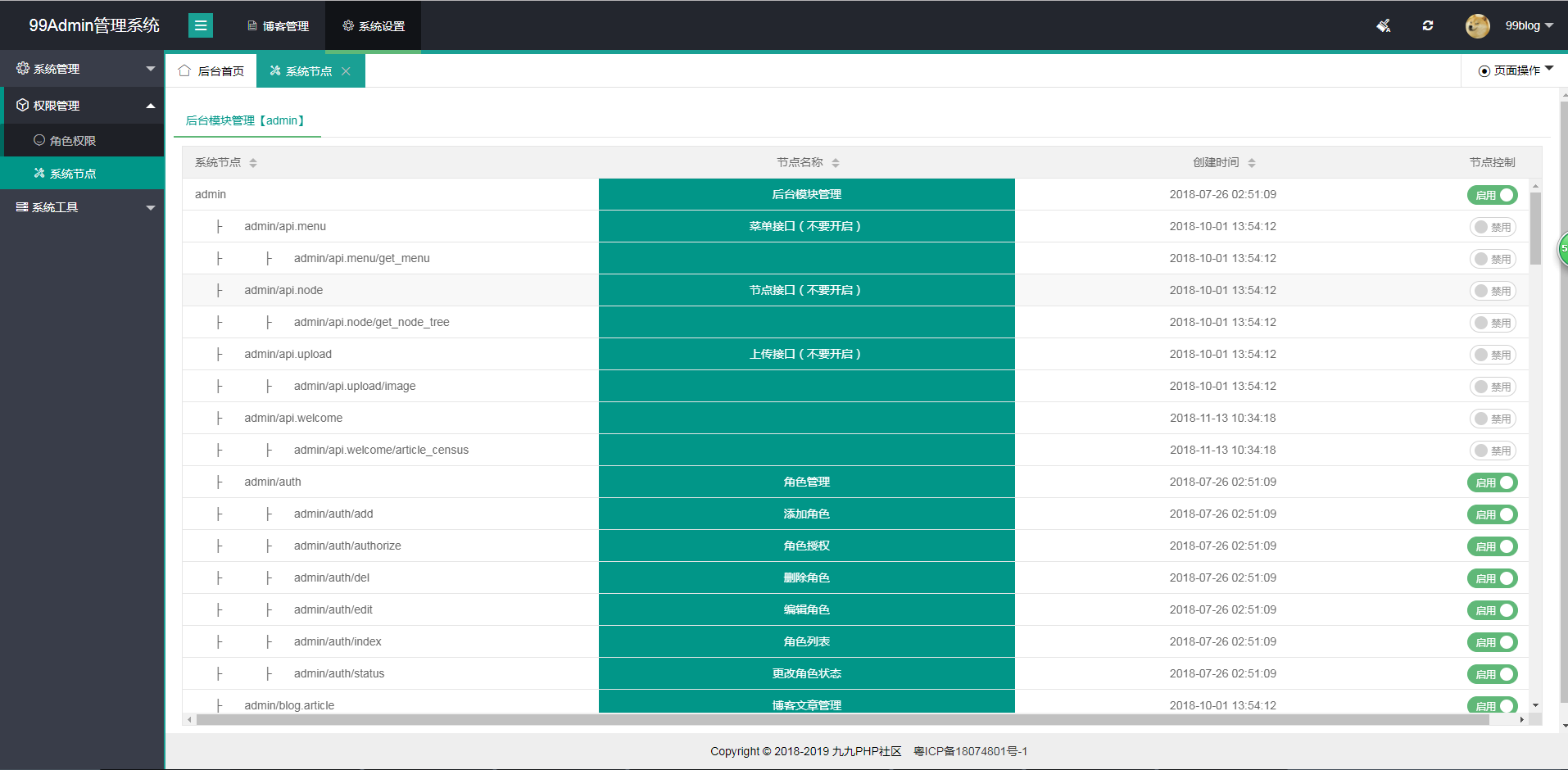
Task: Disable the admin node toggle
Action: (x=1492, y=195)
